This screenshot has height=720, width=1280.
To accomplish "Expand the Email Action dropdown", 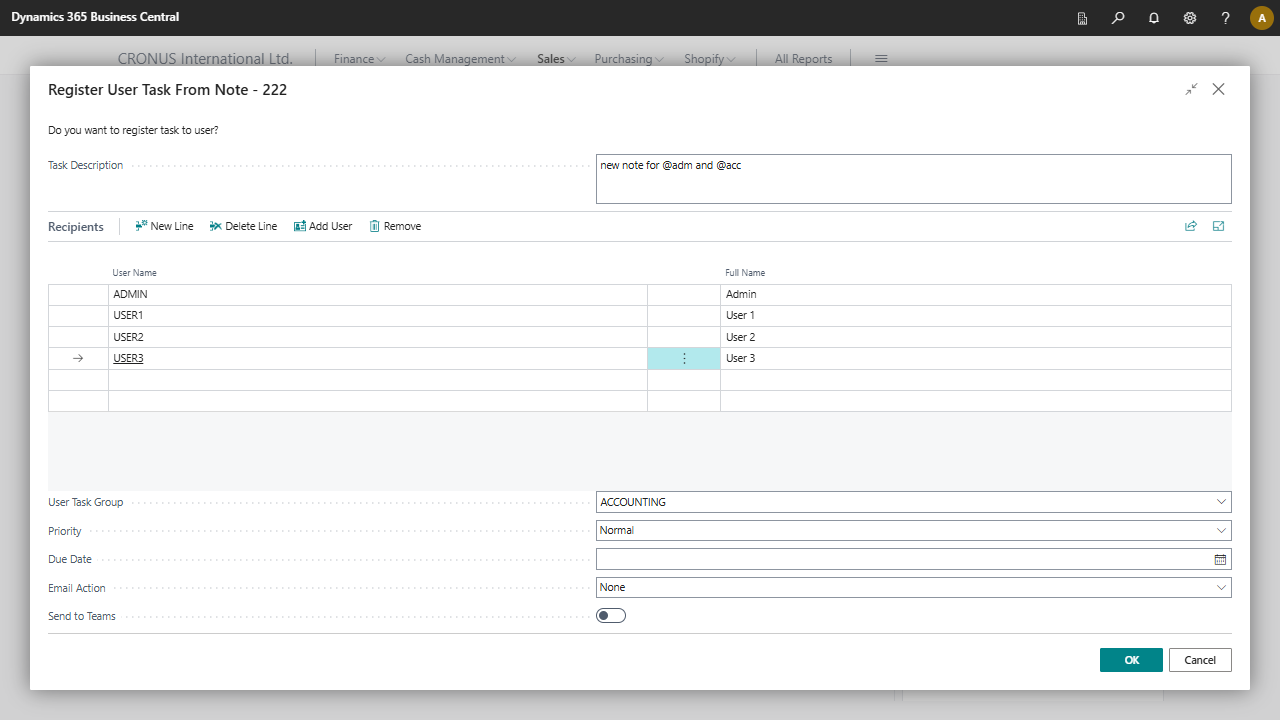I will (1221, 588).
